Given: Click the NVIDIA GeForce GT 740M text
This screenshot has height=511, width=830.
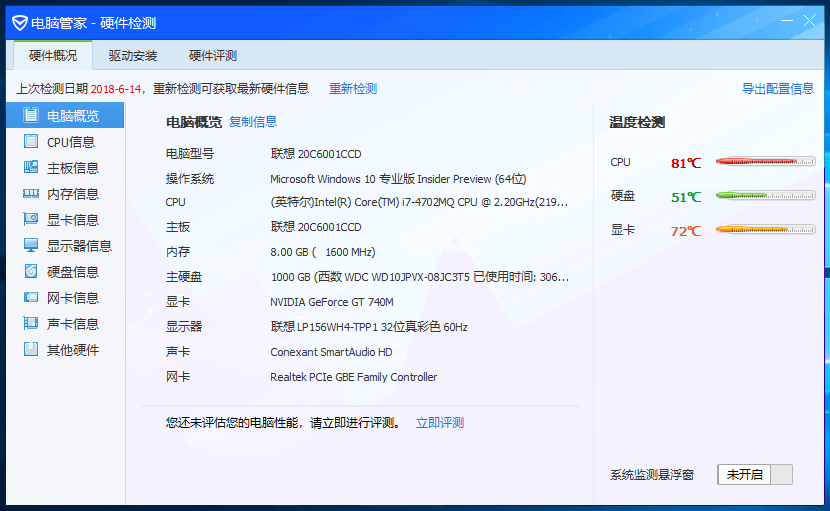Looking at the screenshot, I should (x=332, y=302).
